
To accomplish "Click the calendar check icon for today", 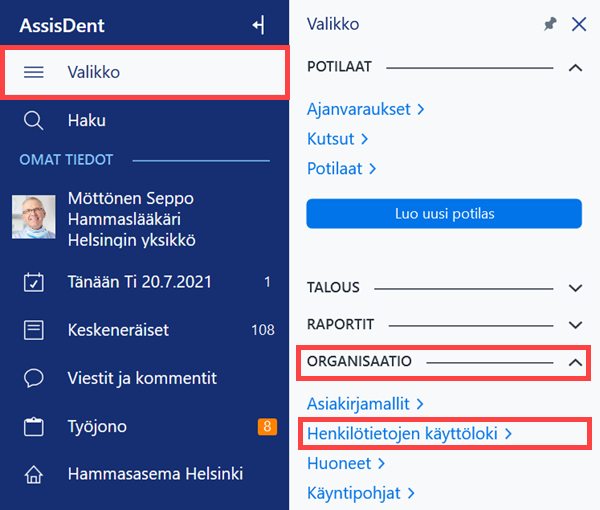I will (x=34, y=282).
